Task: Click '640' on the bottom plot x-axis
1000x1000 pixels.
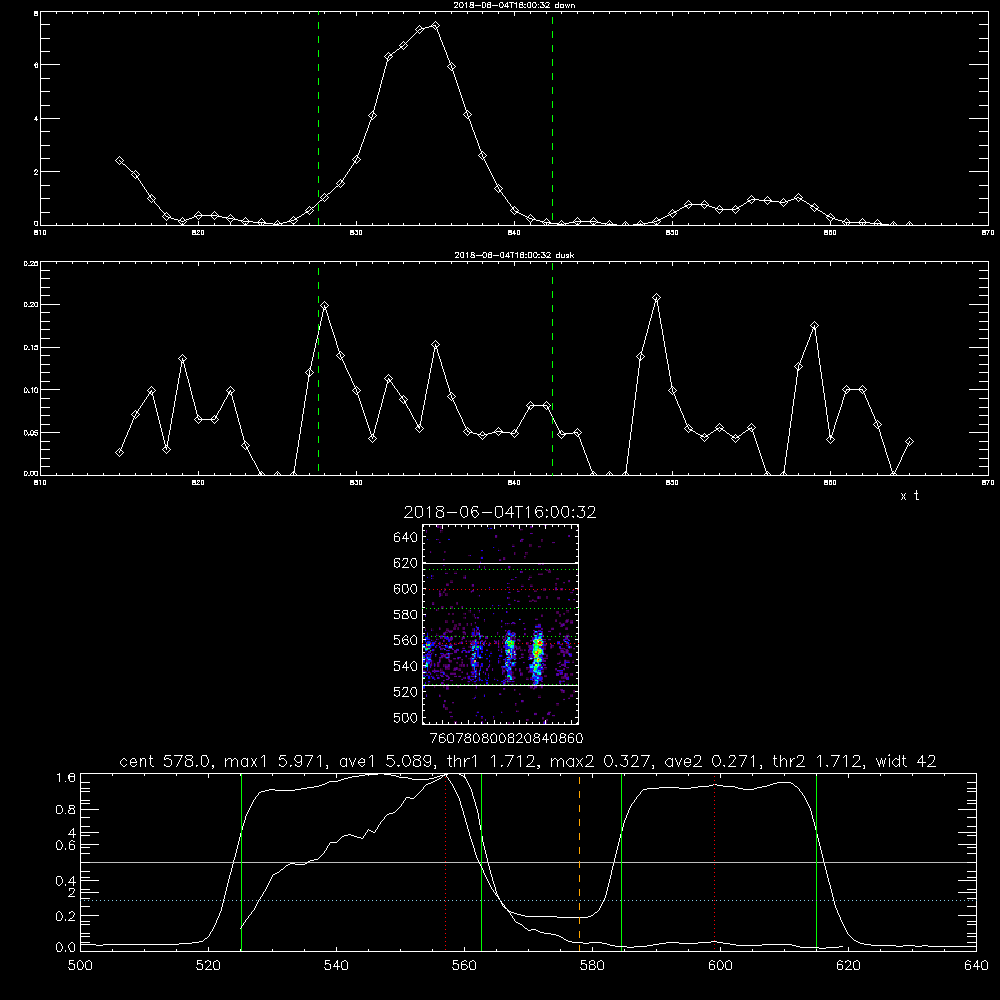Action: (976, 966)
